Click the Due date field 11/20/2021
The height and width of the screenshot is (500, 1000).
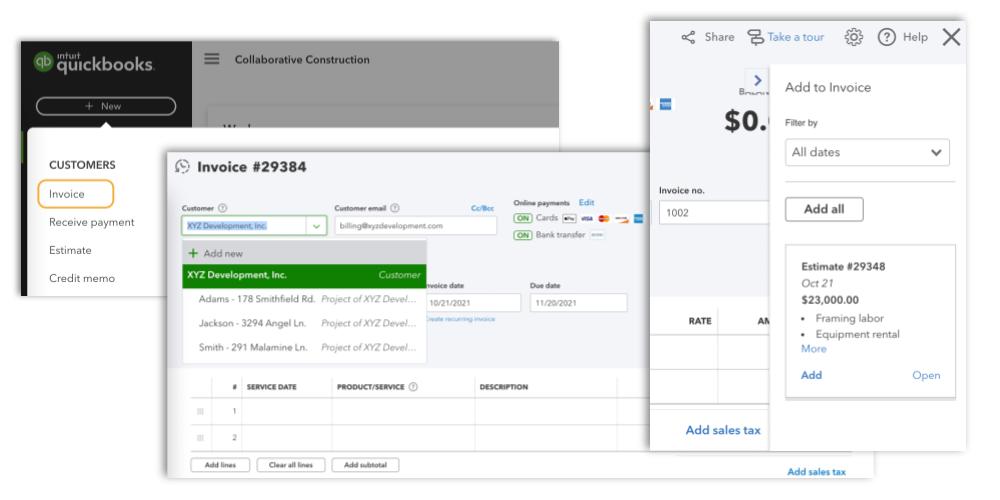point(578,303)
